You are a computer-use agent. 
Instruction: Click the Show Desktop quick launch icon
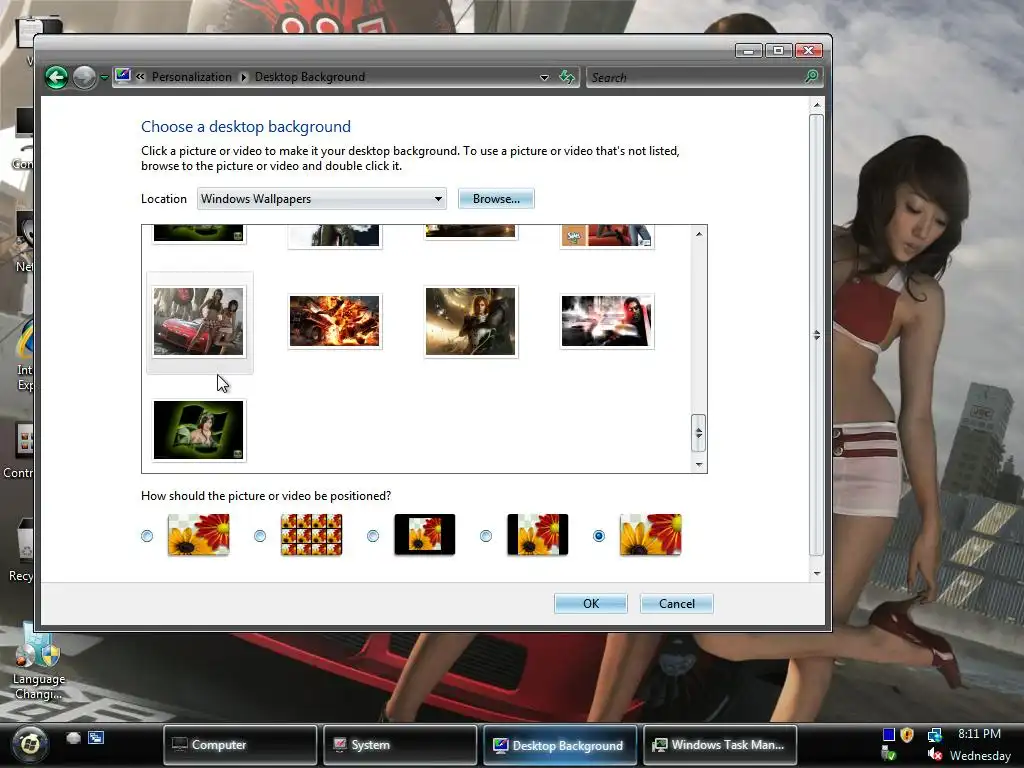point(74,738)
